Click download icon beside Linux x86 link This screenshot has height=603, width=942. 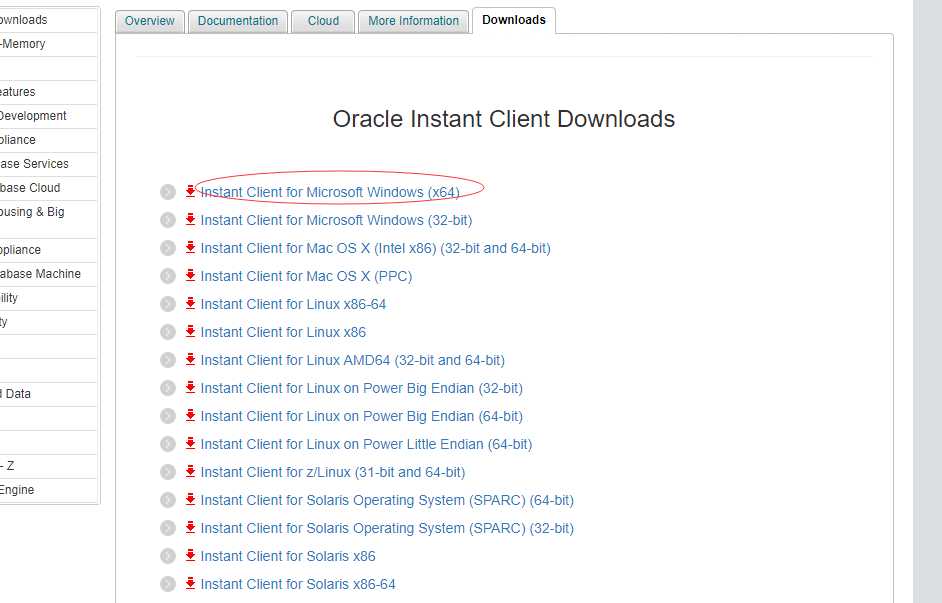[190, 331]
